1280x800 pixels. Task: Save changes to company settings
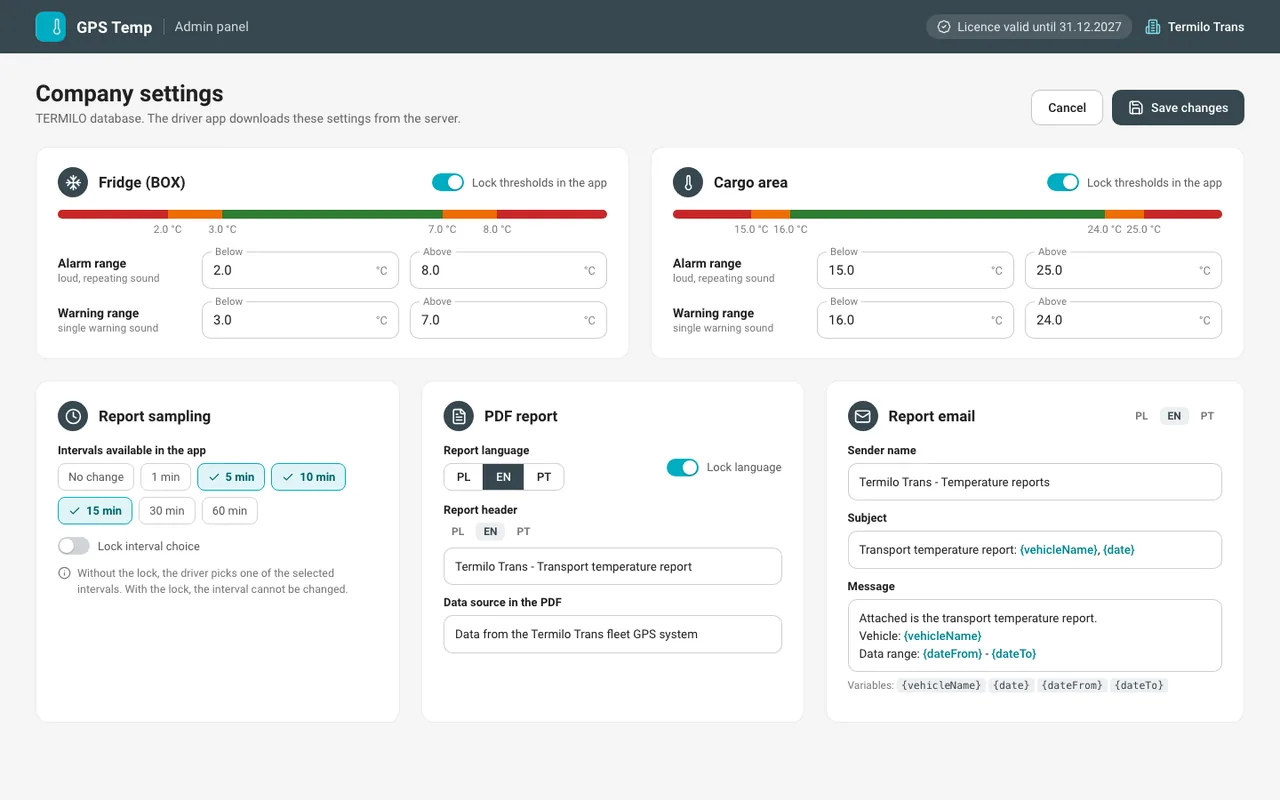[x=1178, y=108]
